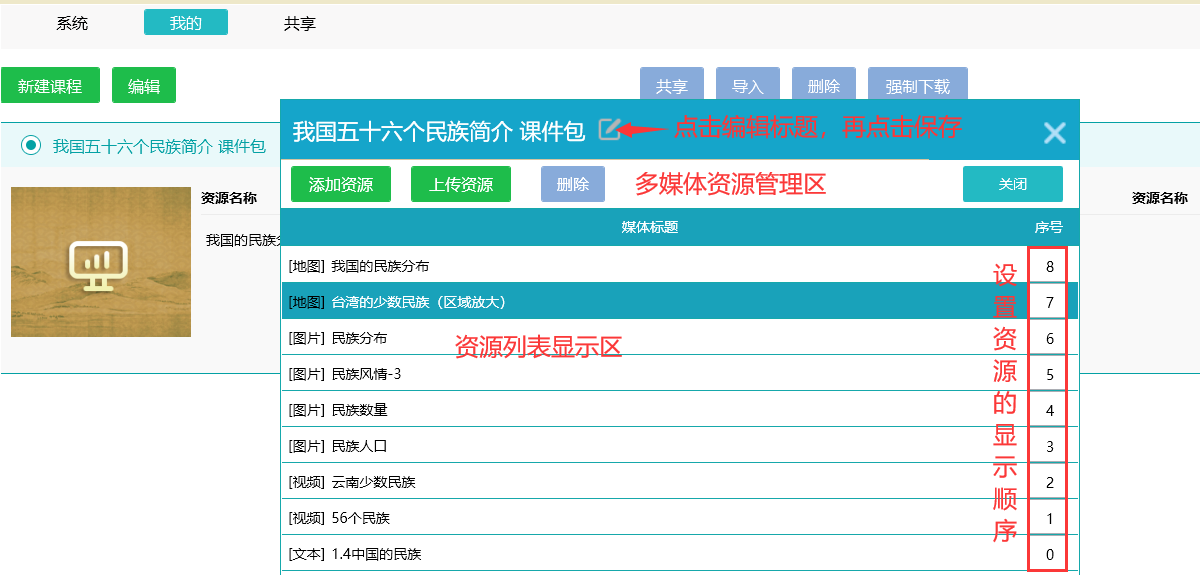
Task: Click the courseware thumbnail image
Action: (101, 262)
